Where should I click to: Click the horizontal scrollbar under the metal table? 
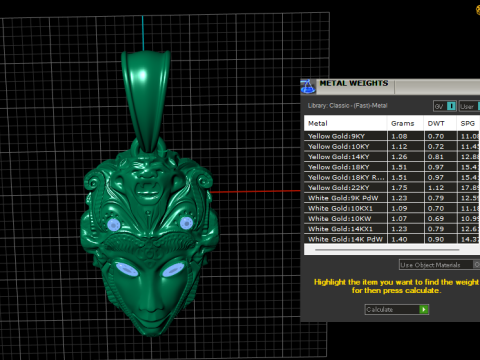point(387,249)
